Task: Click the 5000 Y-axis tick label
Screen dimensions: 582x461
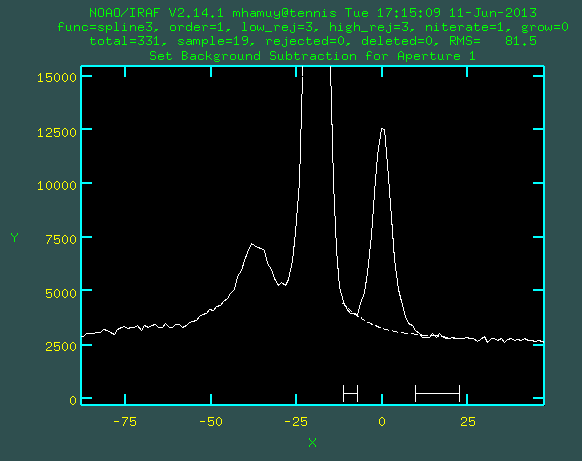Action: 61,293
